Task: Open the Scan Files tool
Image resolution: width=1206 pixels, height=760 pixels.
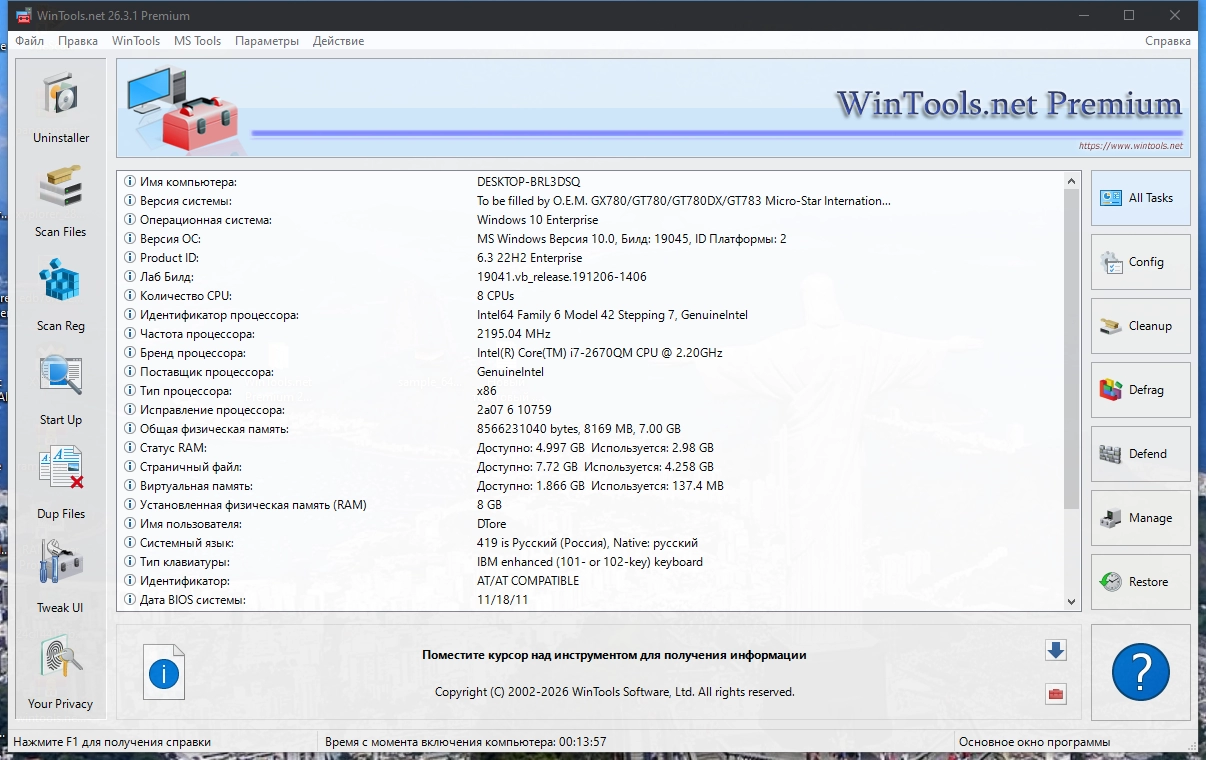Action: (x=61, y=201)
